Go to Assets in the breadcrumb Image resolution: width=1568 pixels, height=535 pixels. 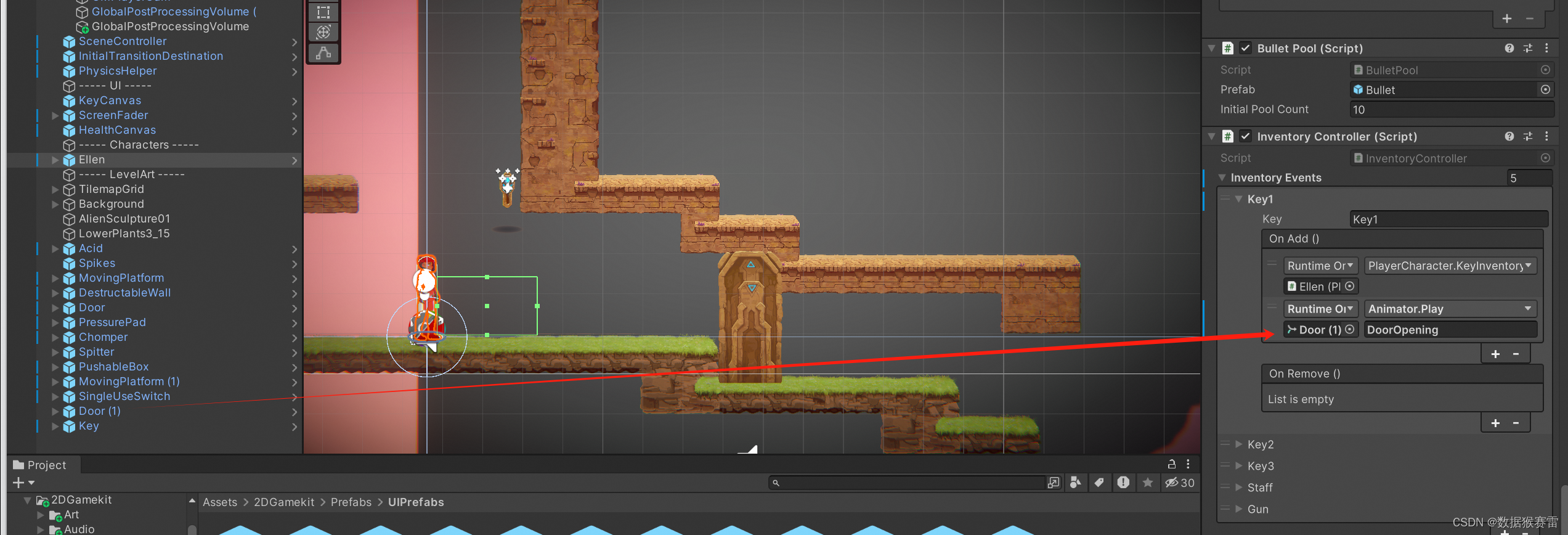coord(220,502)
